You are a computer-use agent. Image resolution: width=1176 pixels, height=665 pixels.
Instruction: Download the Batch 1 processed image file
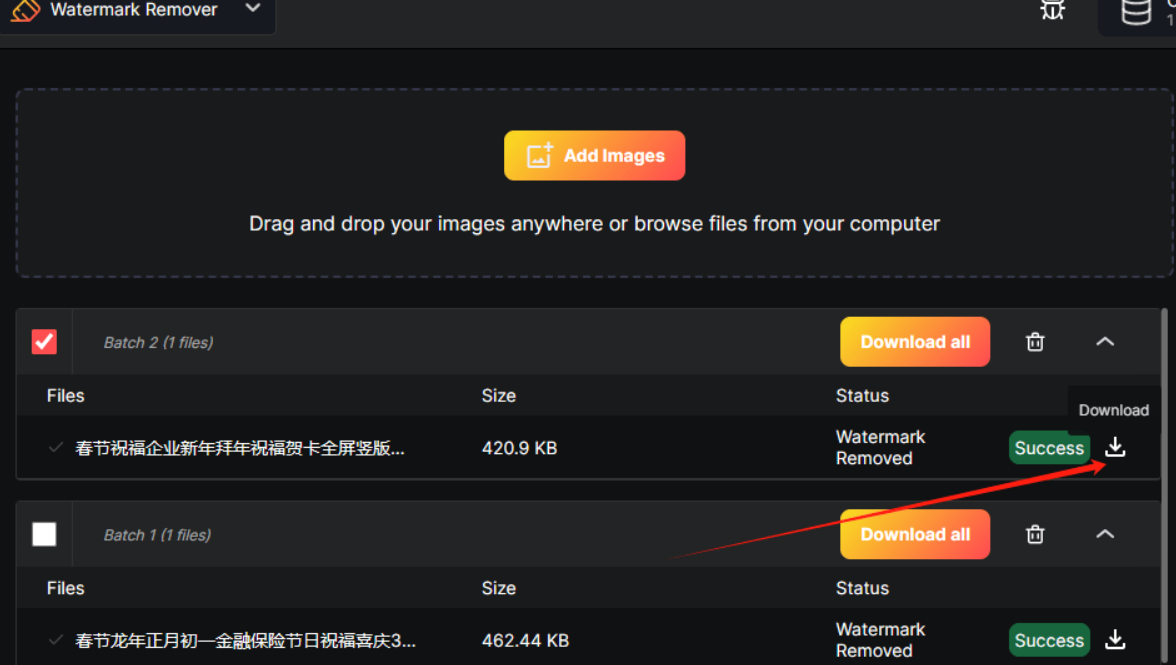tap(1115, 640)
